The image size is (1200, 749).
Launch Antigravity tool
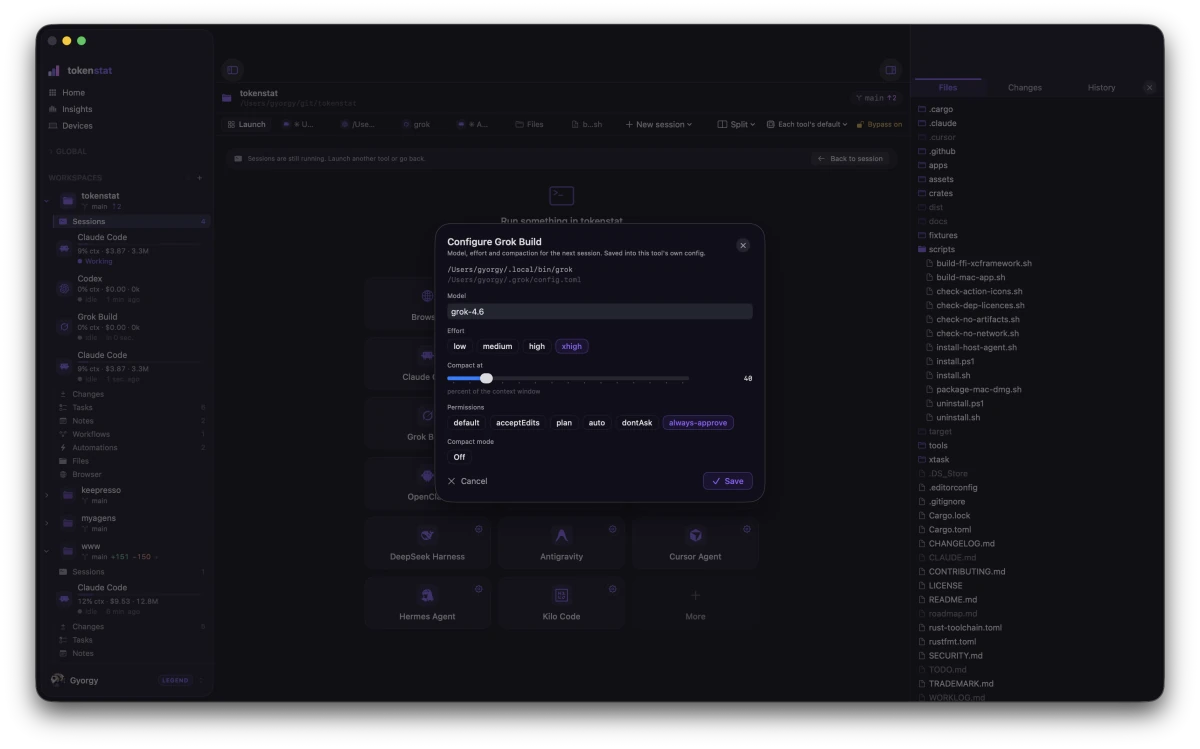tap(562, 543)
